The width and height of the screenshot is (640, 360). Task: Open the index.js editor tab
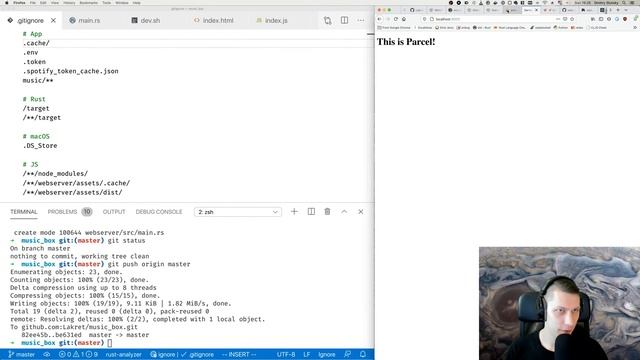coord(272,20)
